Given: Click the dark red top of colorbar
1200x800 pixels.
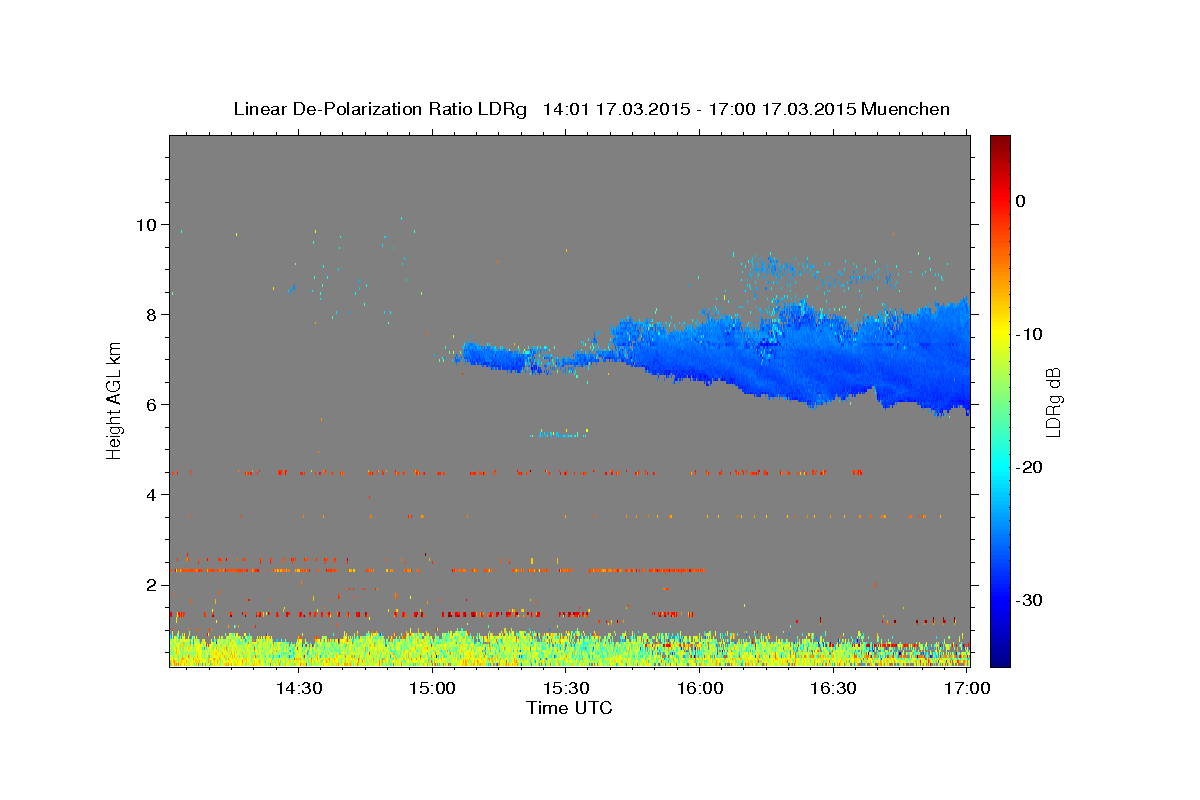Looking at the screenshot, I should point(1000,142).
